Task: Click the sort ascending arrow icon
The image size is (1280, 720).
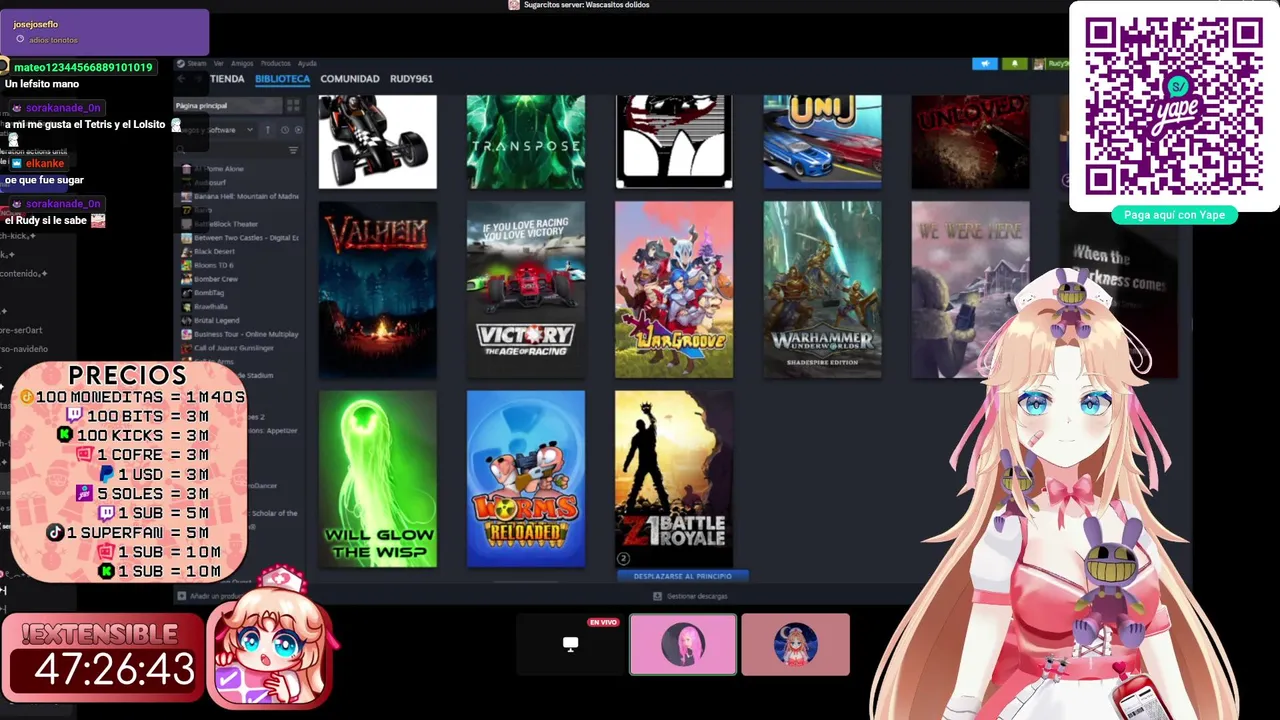Action: point(268,130)
